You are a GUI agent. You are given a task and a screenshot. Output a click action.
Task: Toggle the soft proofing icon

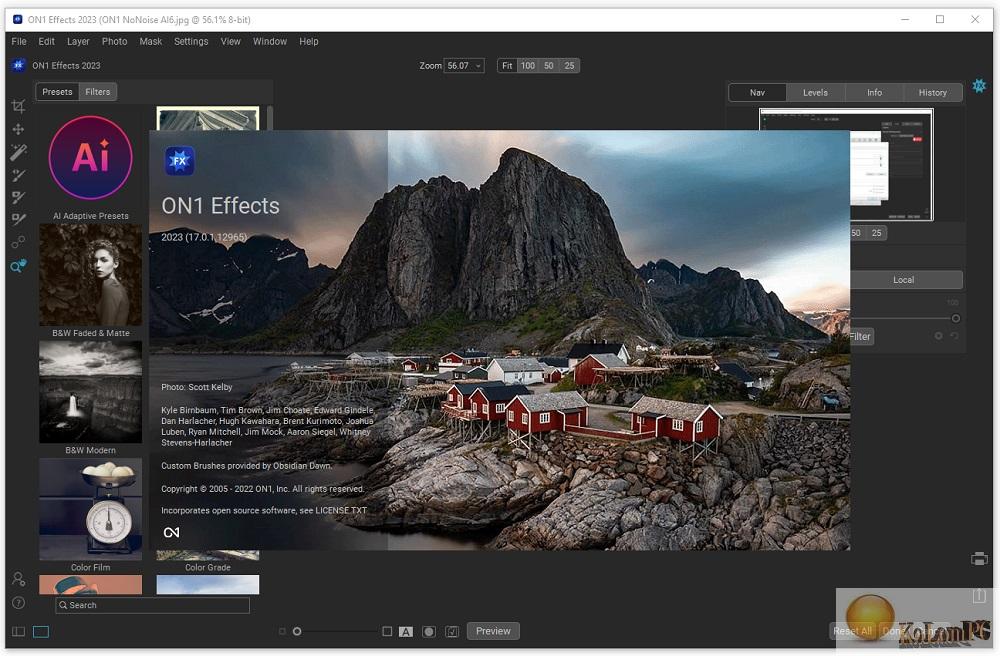[452, 632]
